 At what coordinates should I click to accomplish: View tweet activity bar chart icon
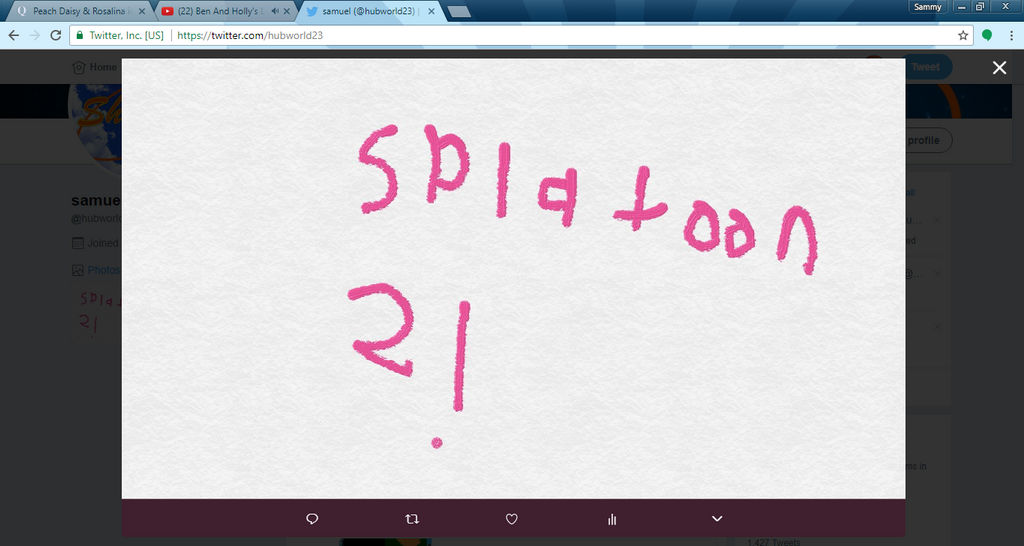point(612,519)
